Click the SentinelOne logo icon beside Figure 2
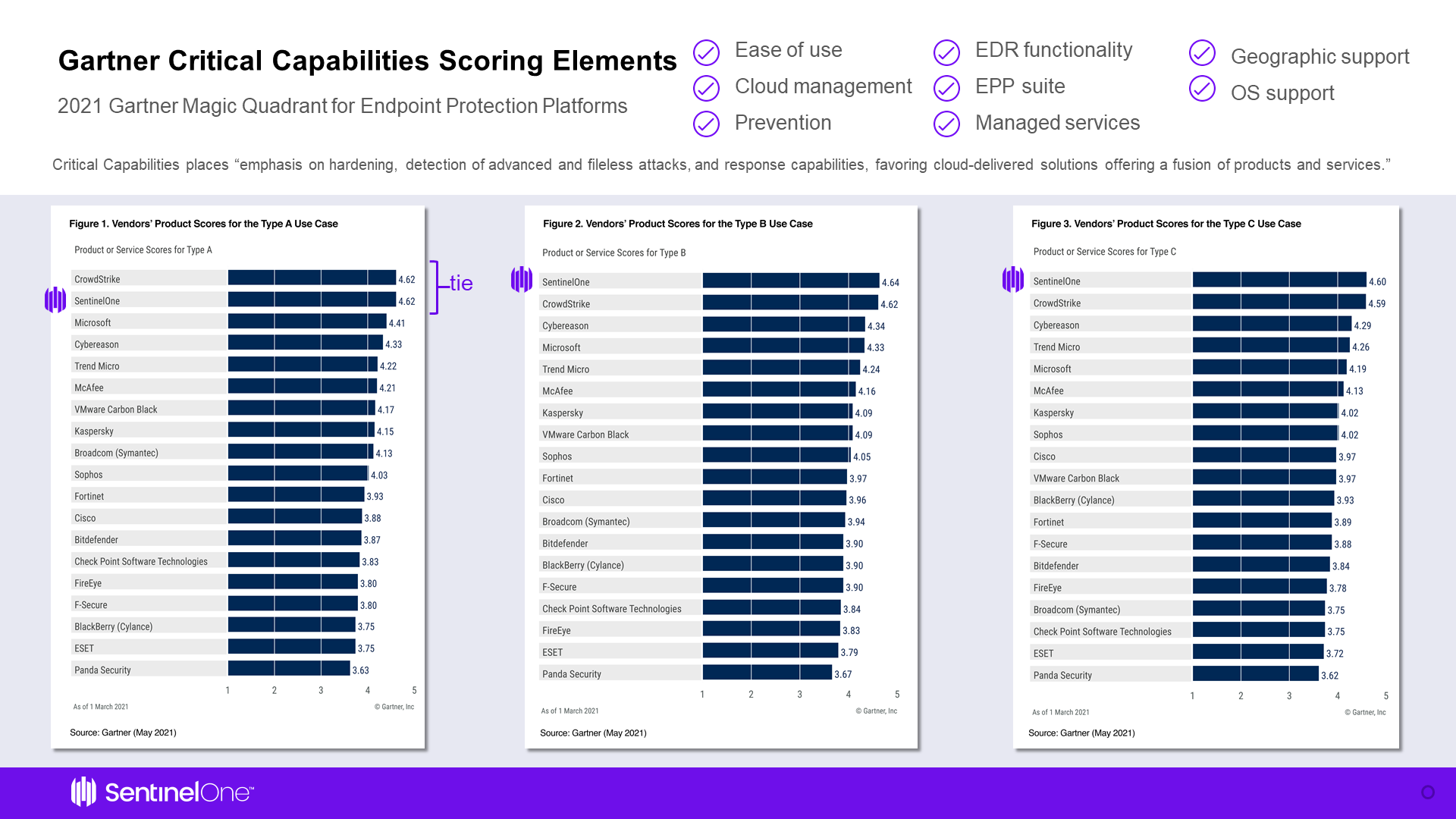Viewport: 1456px width, 819px height. [522, 279]
